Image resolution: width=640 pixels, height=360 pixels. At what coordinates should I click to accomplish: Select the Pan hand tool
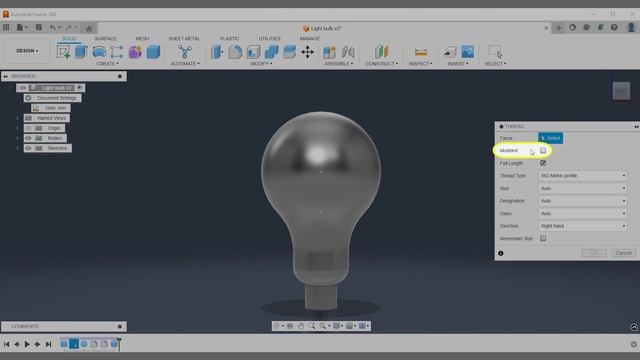pyautogui.click(x=301, y=326)
